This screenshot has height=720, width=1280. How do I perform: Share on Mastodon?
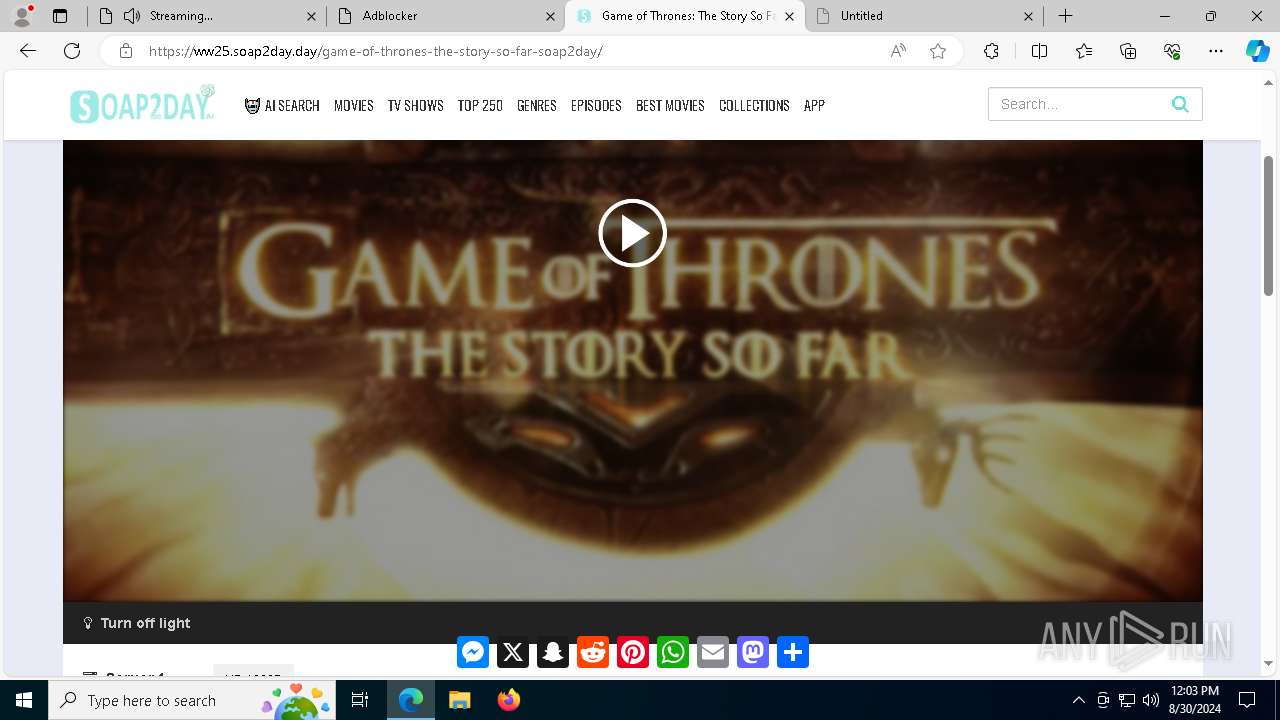[x=753, y=652]
